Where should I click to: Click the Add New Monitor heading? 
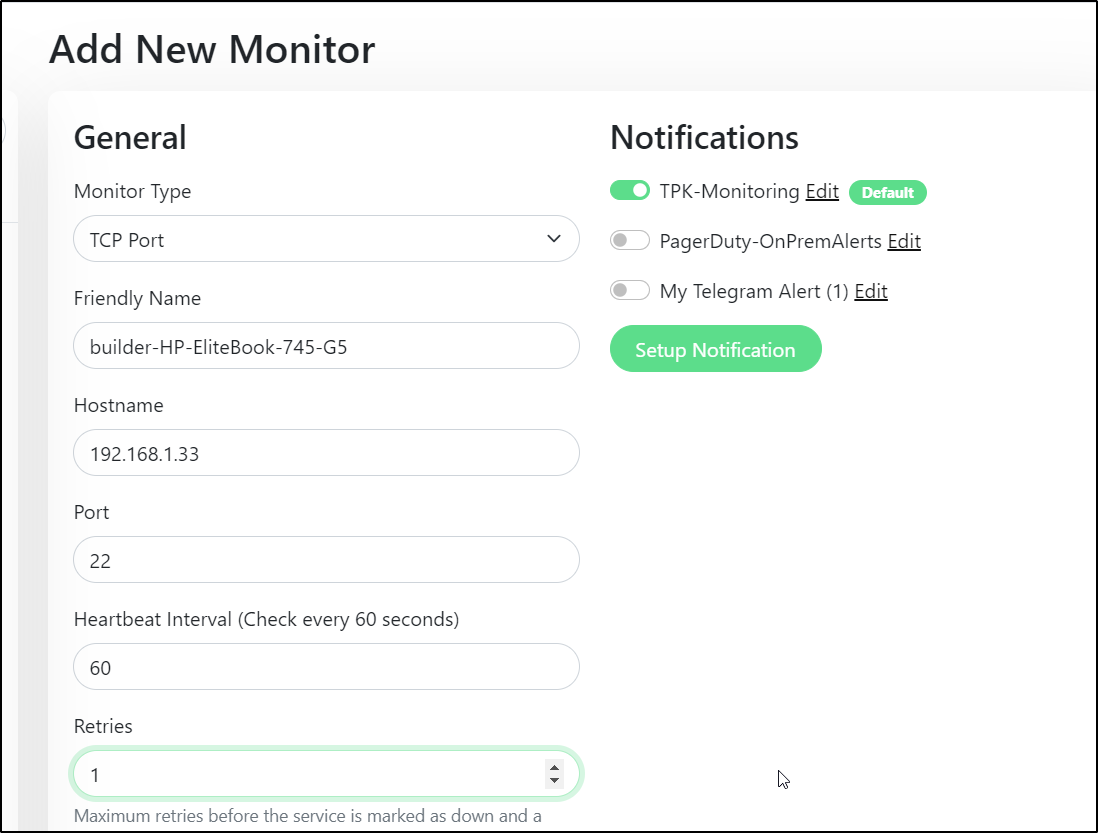[212, 50]
